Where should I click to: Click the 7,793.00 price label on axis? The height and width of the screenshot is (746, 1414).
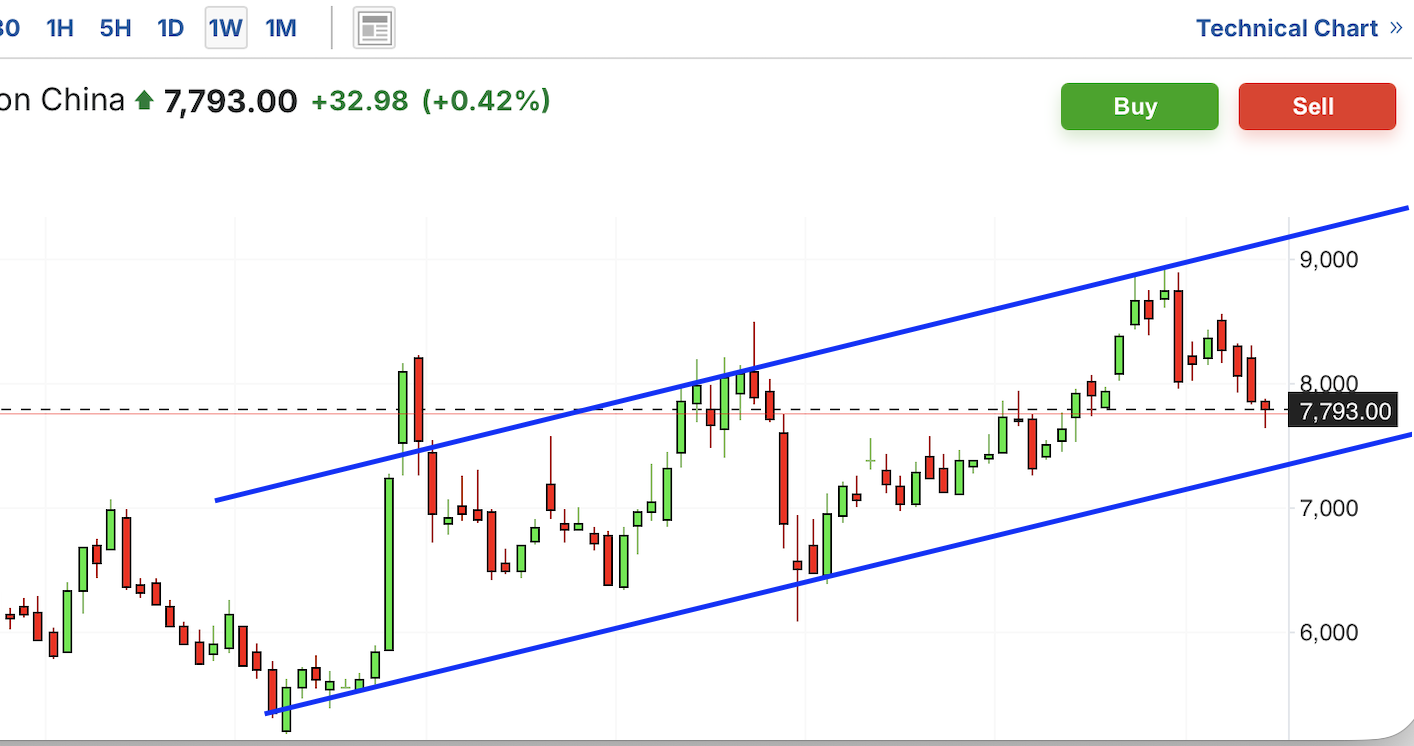pyautogui.click(x=1343, y=410)
